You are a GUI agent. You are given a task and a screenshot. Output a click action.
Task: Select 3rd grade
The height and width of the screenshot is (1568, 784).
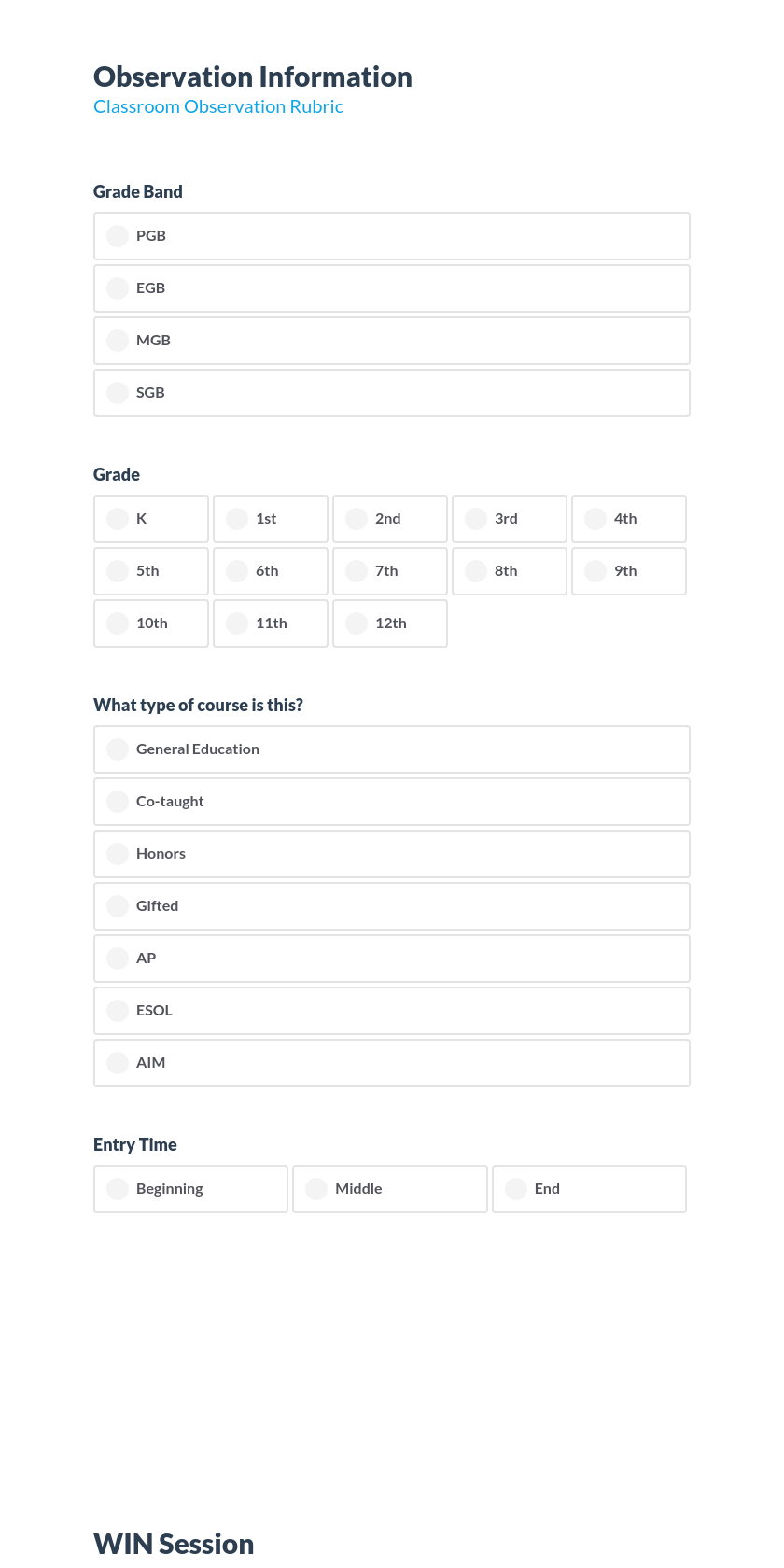(509, 518)
